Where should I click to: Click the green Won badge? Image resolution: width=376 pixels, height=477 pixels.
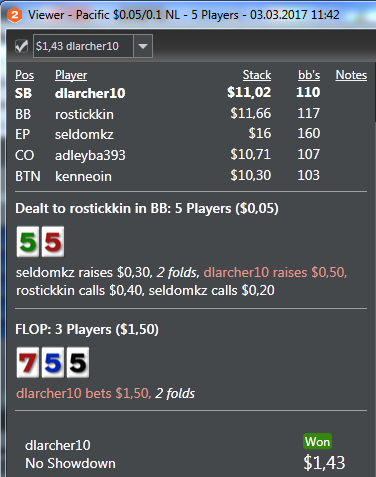[x=317, y=442]
